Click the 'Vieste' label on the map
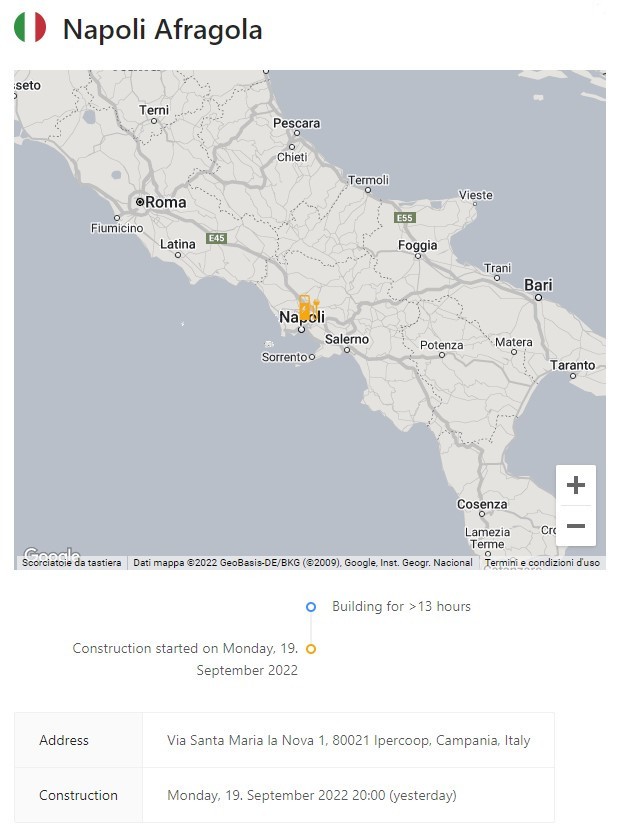Image resolution: width=621 pixels, height=830 pixels. (475, 195)
